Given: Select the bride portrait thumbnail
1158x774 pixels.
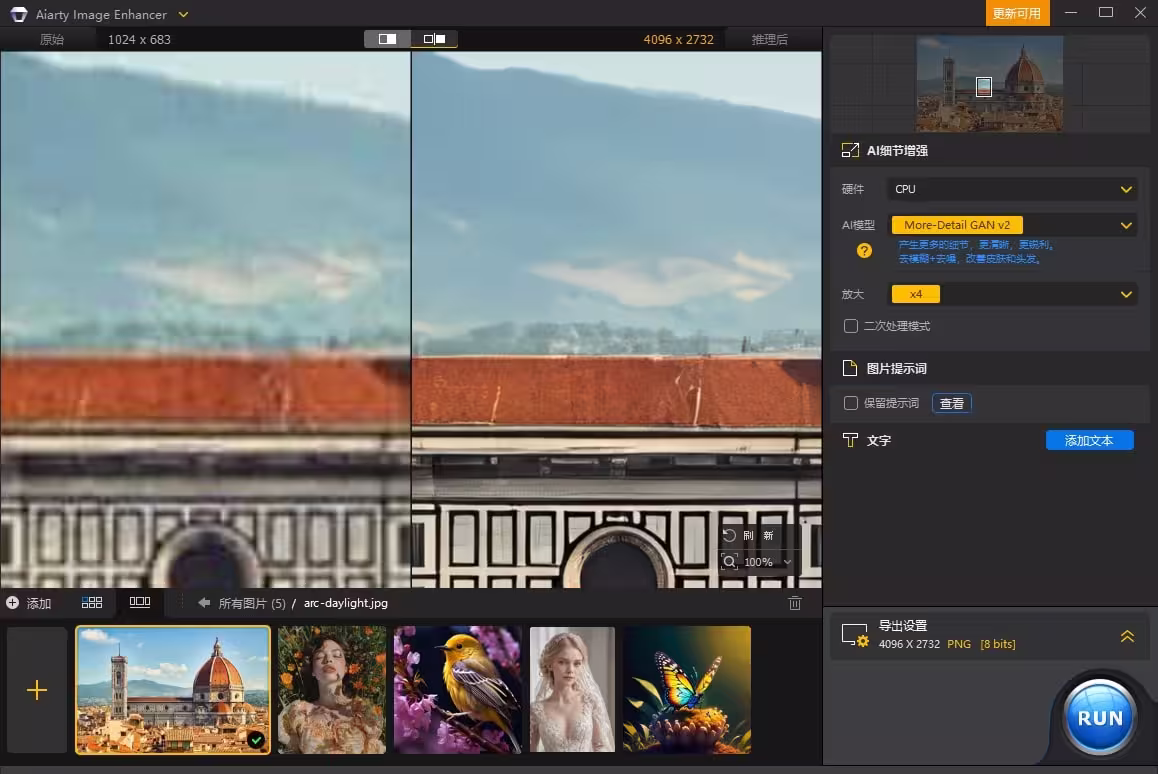Looking at the screenshot, I should tap(572, 690).
